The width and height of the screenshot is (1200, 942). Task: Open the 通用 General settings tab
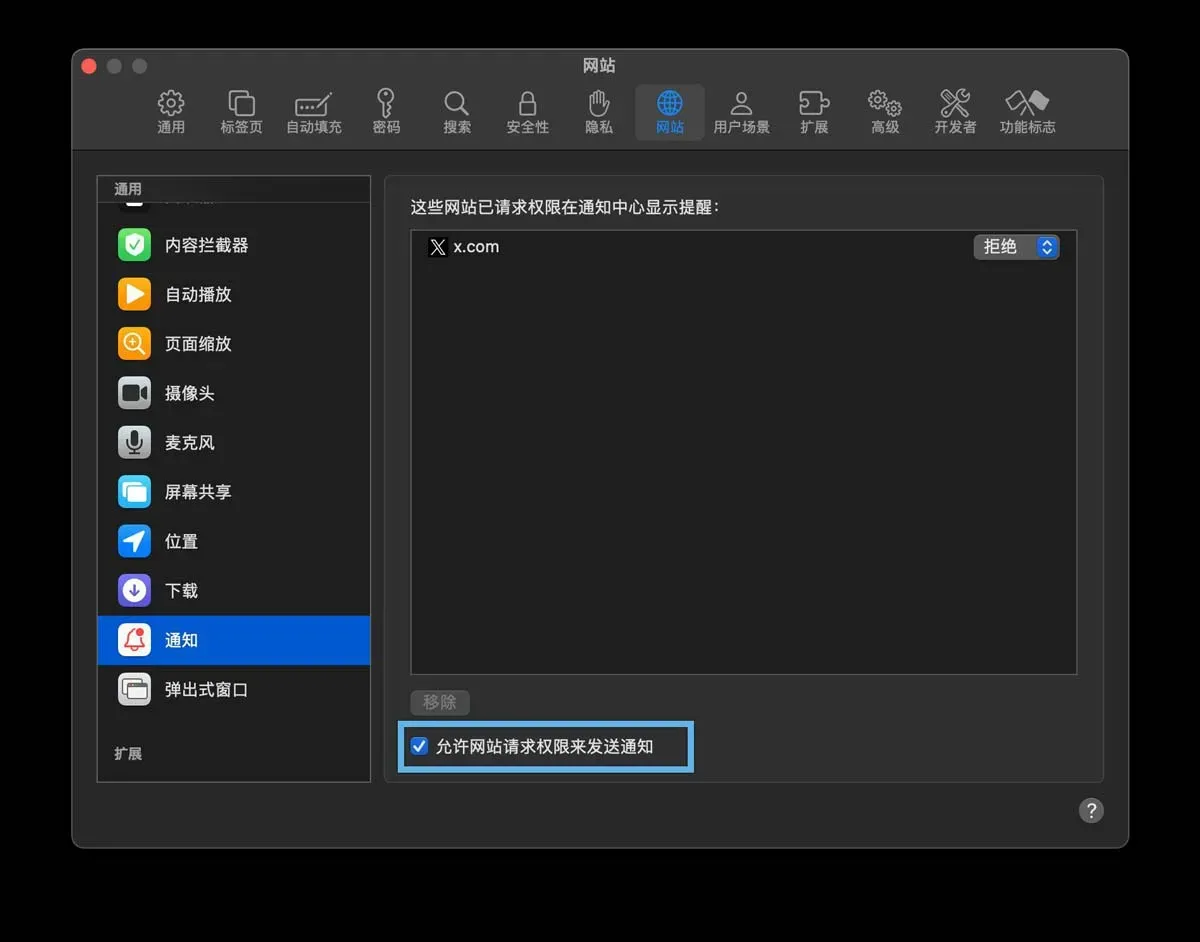tap(171, 112)
